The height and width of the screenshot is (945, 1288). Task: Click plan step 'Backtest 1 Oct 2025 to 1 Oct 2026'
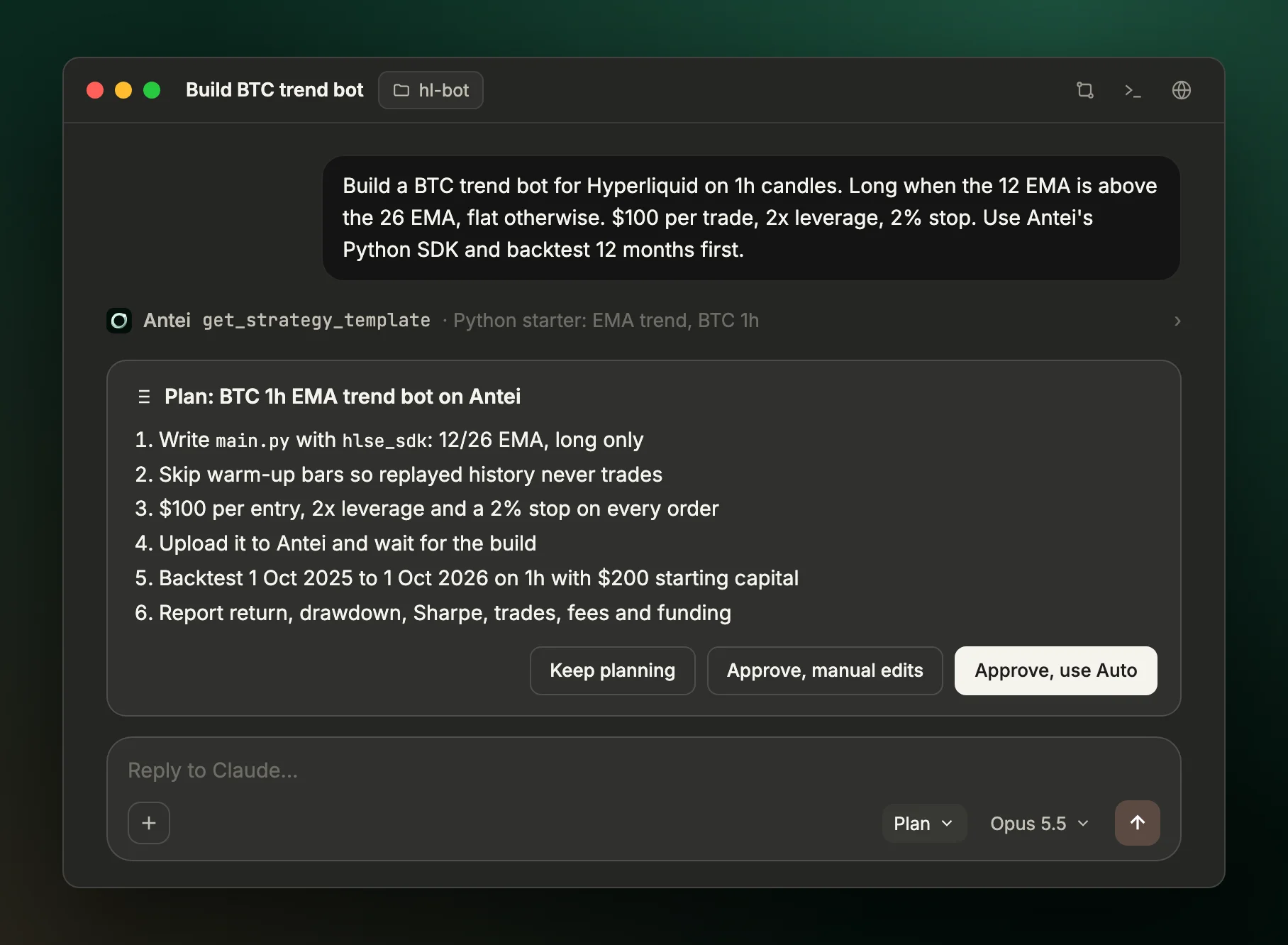coord(467,578)
